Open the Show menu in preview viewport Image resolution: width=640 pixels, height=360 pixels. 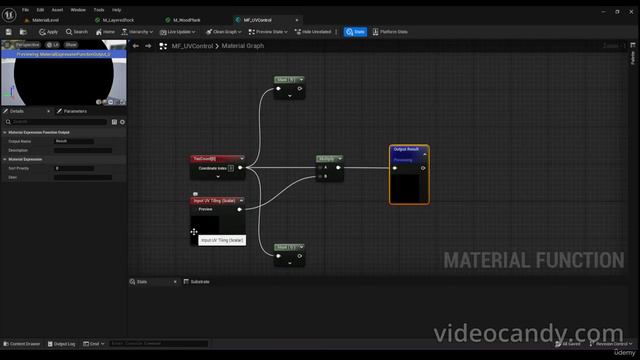[71, 44]
